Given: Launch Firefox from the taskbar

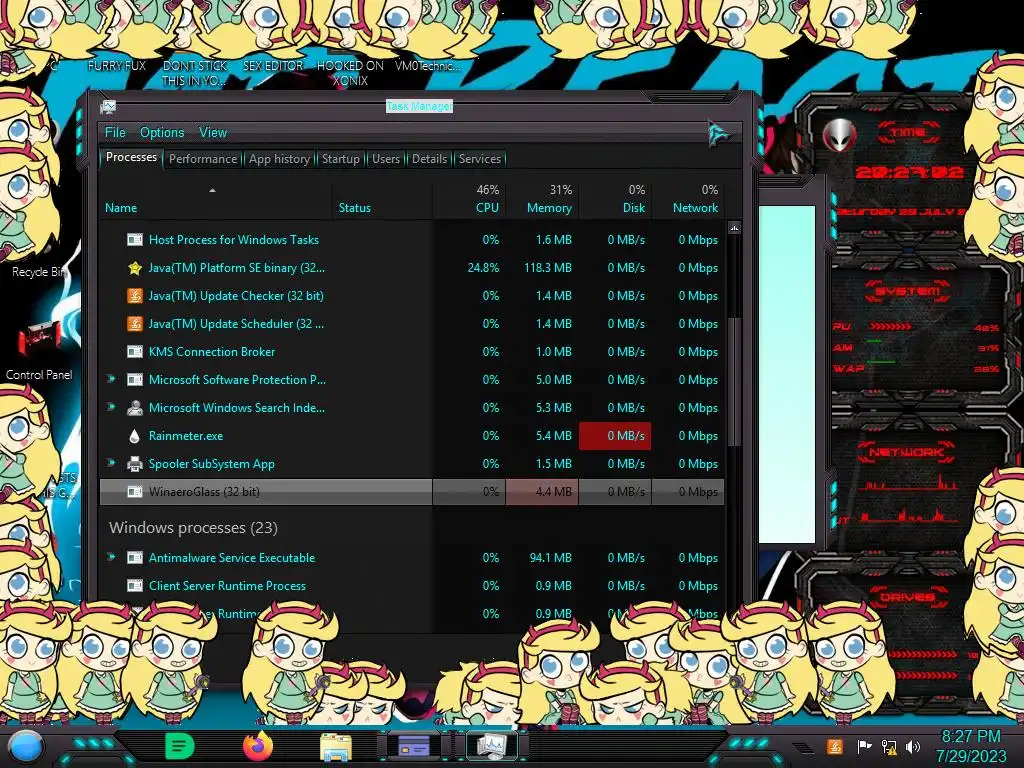Looking at the screenshot, I should pyautogui.click(x=258, y=746).
